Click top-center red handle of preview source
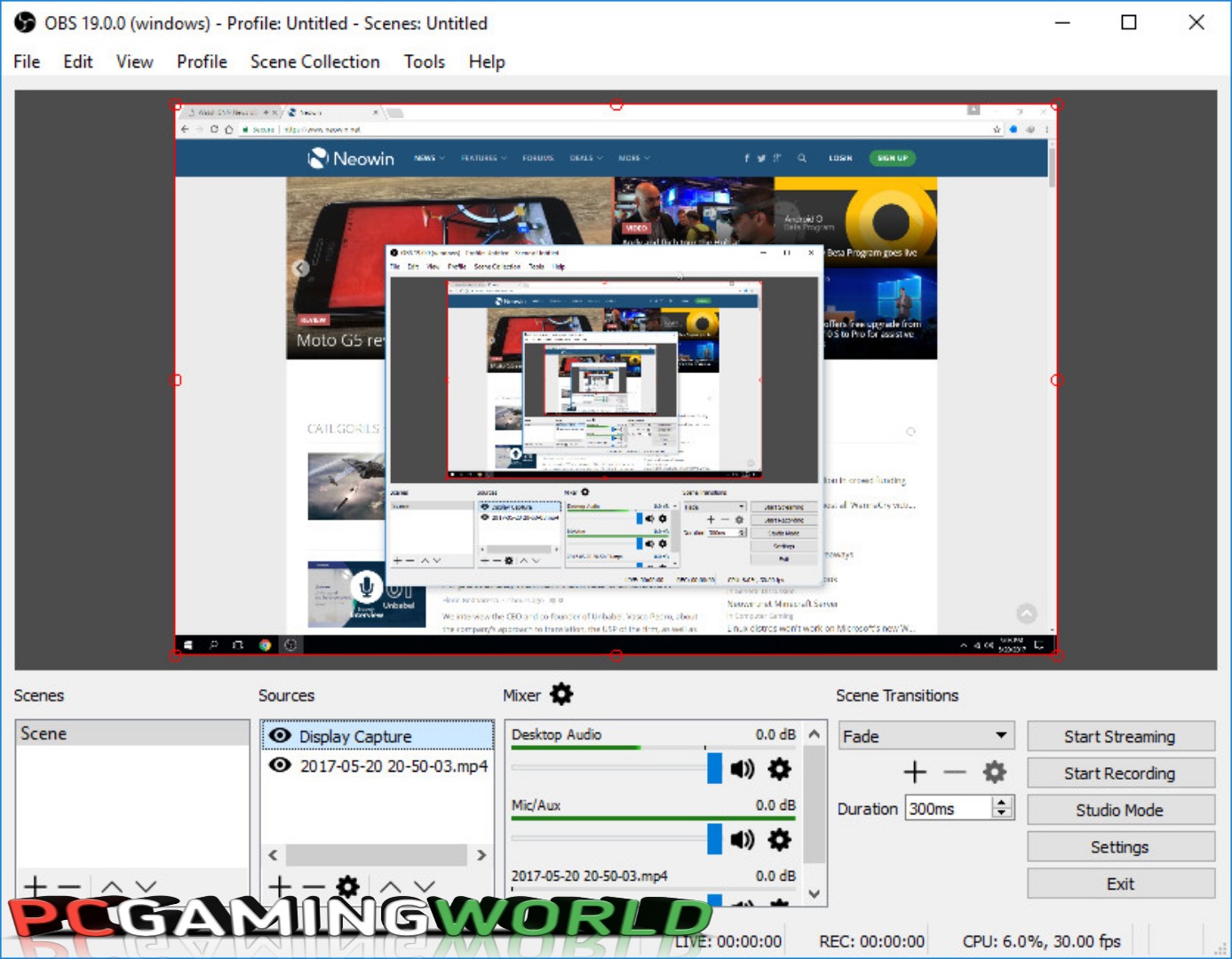 point(616,105)
